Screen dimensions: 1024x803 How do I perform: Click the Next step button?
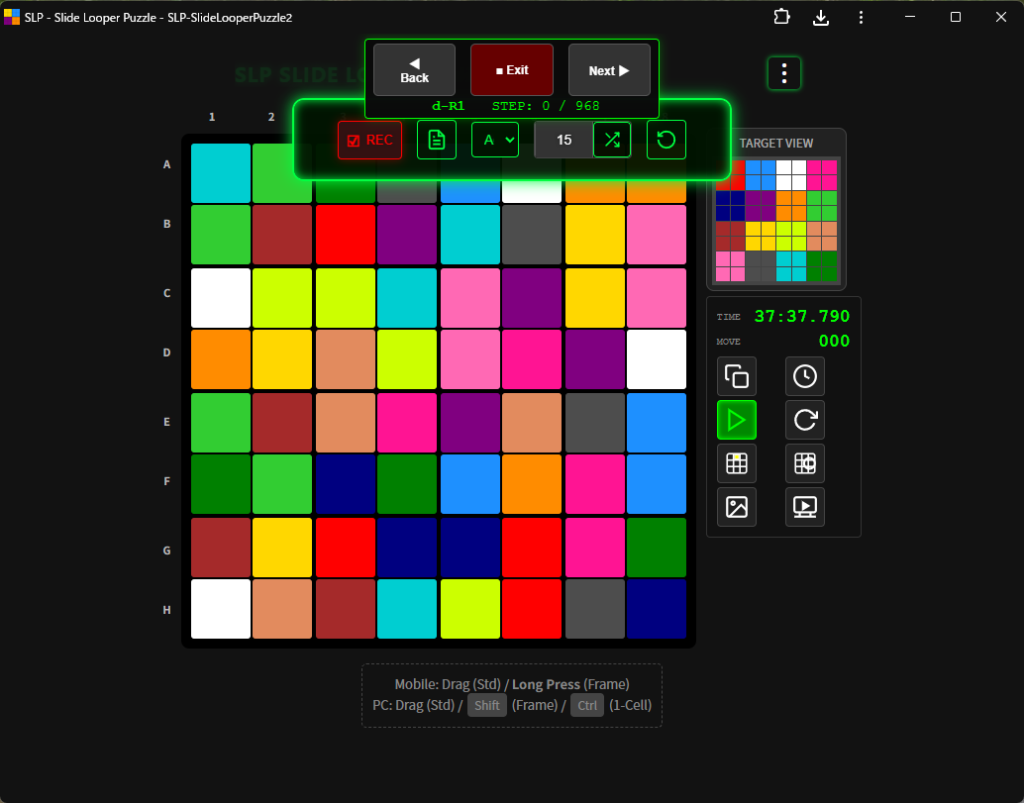pos(609,70)
